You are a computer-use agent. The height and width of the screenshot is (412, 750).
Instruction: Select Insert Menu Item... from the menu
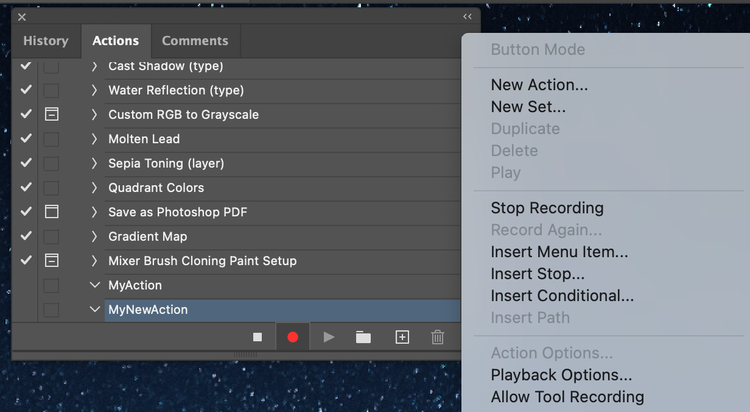559,252
